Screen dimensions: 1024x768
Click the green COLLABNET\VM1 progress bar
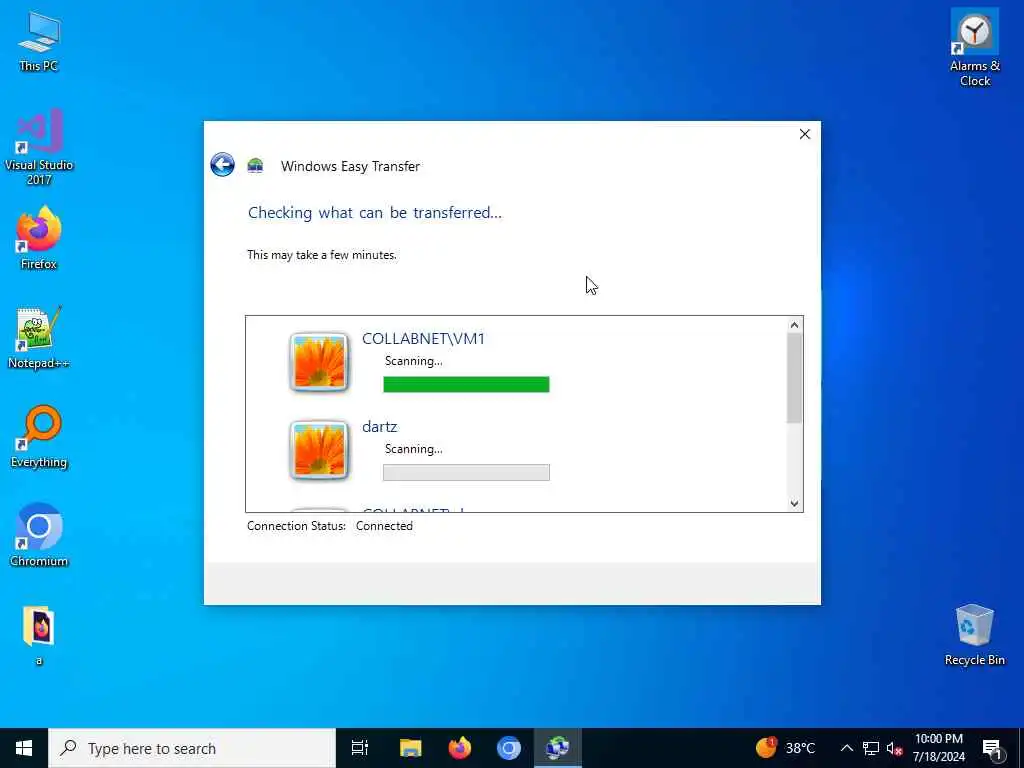pyautogui.click(x=466, y=385)
